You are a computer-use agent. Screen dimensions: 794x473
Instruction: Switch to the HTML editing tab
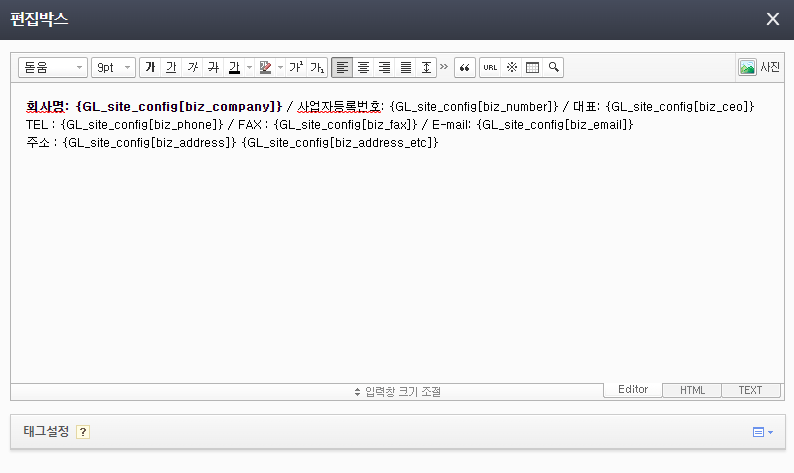click(692, 390)
